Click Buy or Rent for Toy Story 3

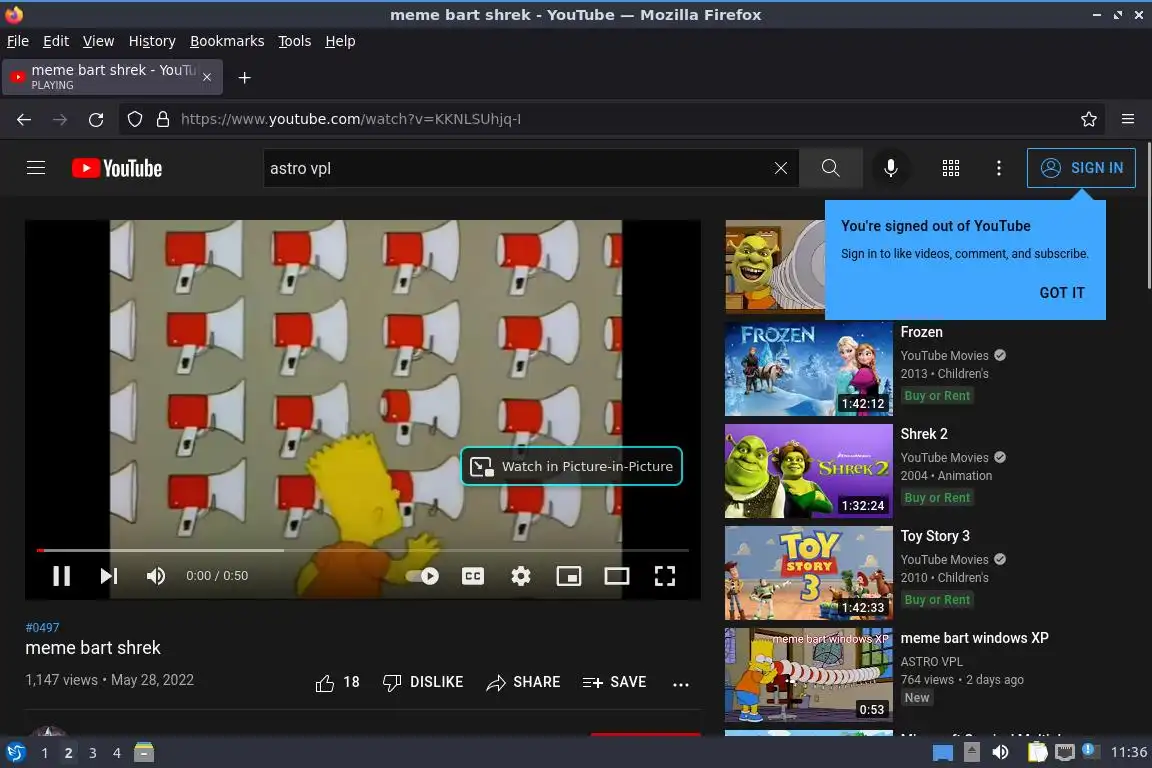click(x=937, y=600)
